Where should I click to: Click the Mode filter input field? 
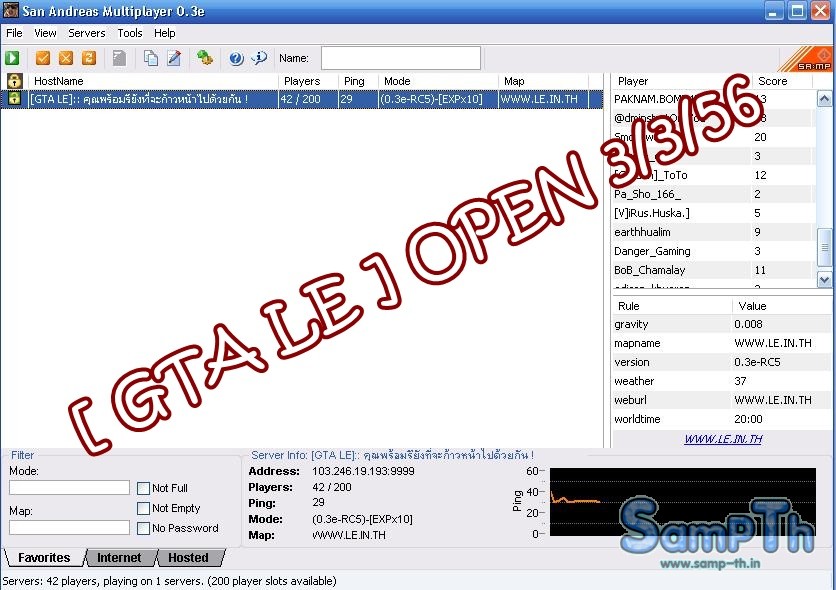[69, 488]
